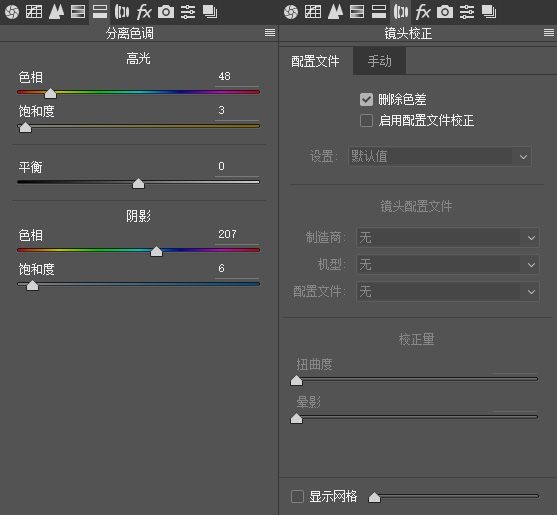
Task: Expand the 设置 默认值 dropdown
Action: pos(440,157)
